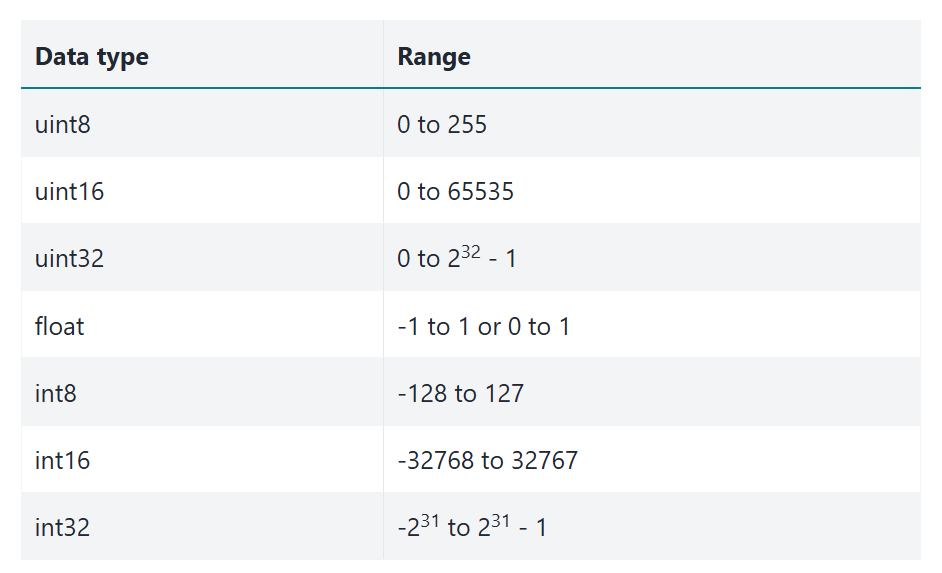Viewport: 942px width, 573px height.
Task: Click the float data type cell
Action: pos(60,326)
